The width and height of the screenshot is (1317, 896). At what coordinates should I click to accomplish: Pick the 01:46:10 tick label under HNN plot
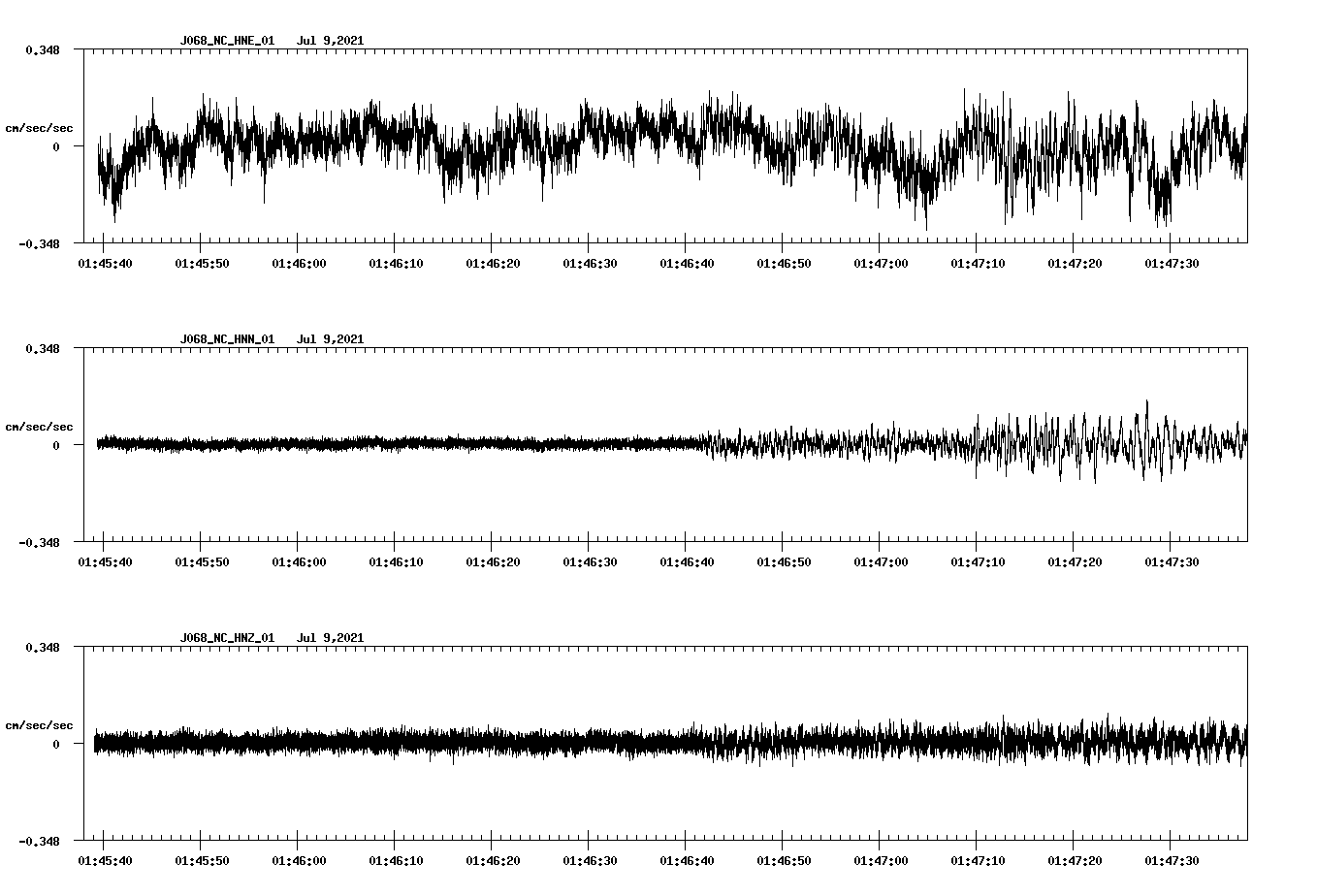tap(396, 562)
